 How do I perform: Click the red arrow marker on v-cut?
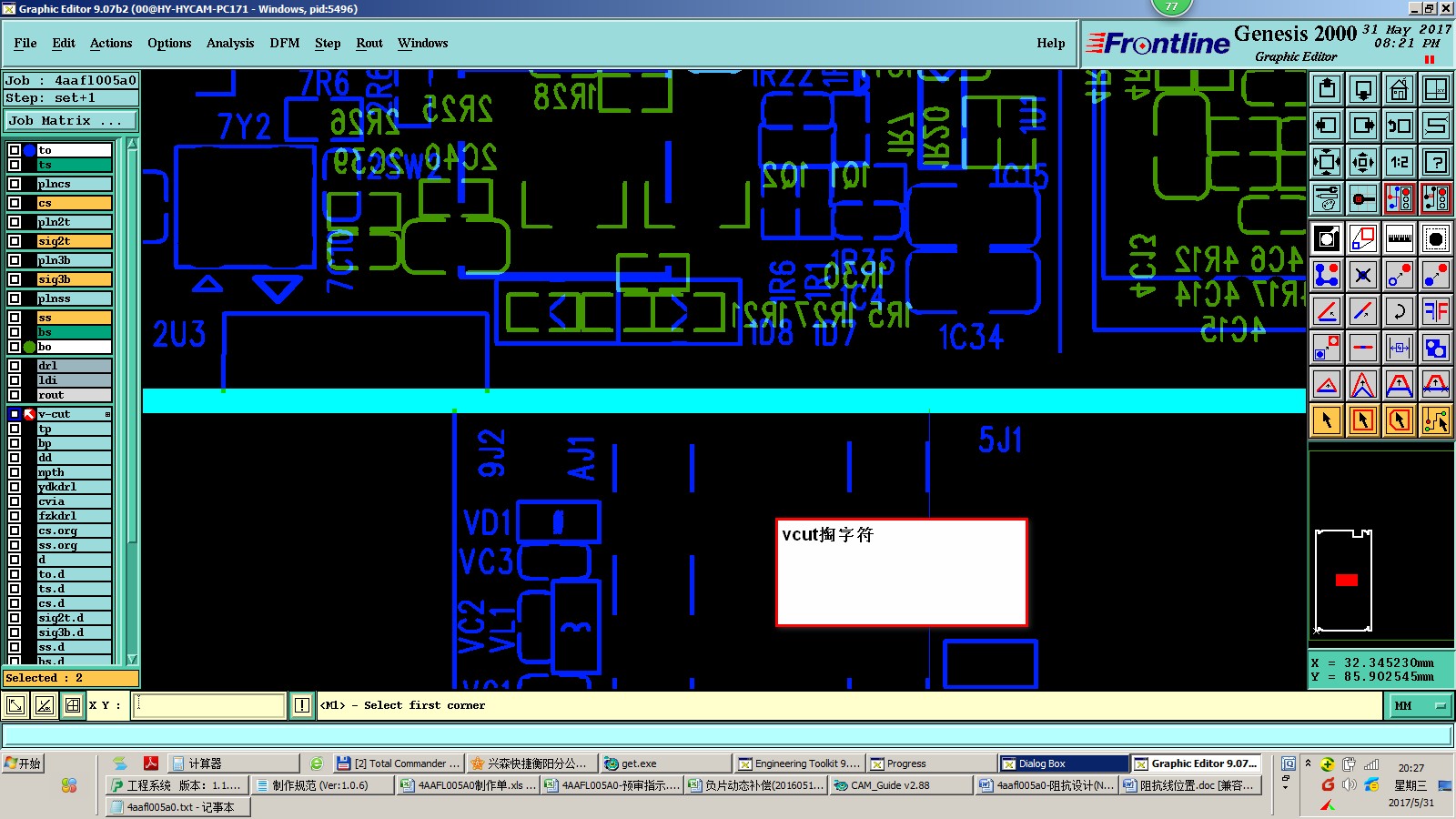29,414
